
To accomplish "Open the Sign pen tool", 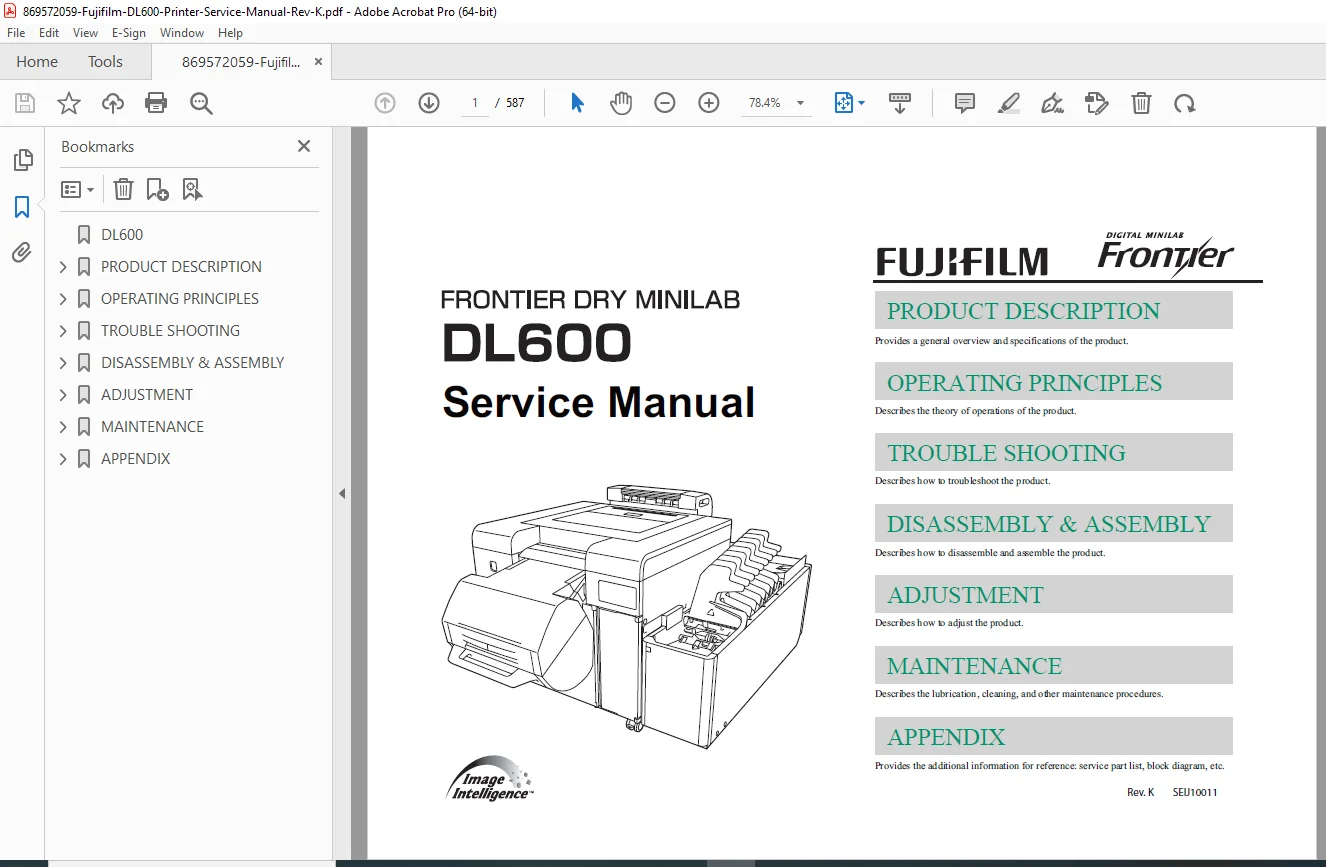I will click(x=1052, y=103).
